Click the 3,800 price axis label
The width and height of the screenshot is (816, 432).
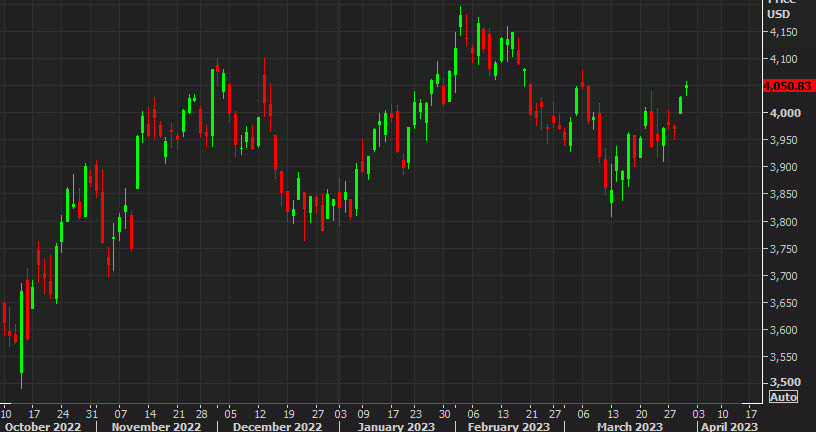coord(783,222)
